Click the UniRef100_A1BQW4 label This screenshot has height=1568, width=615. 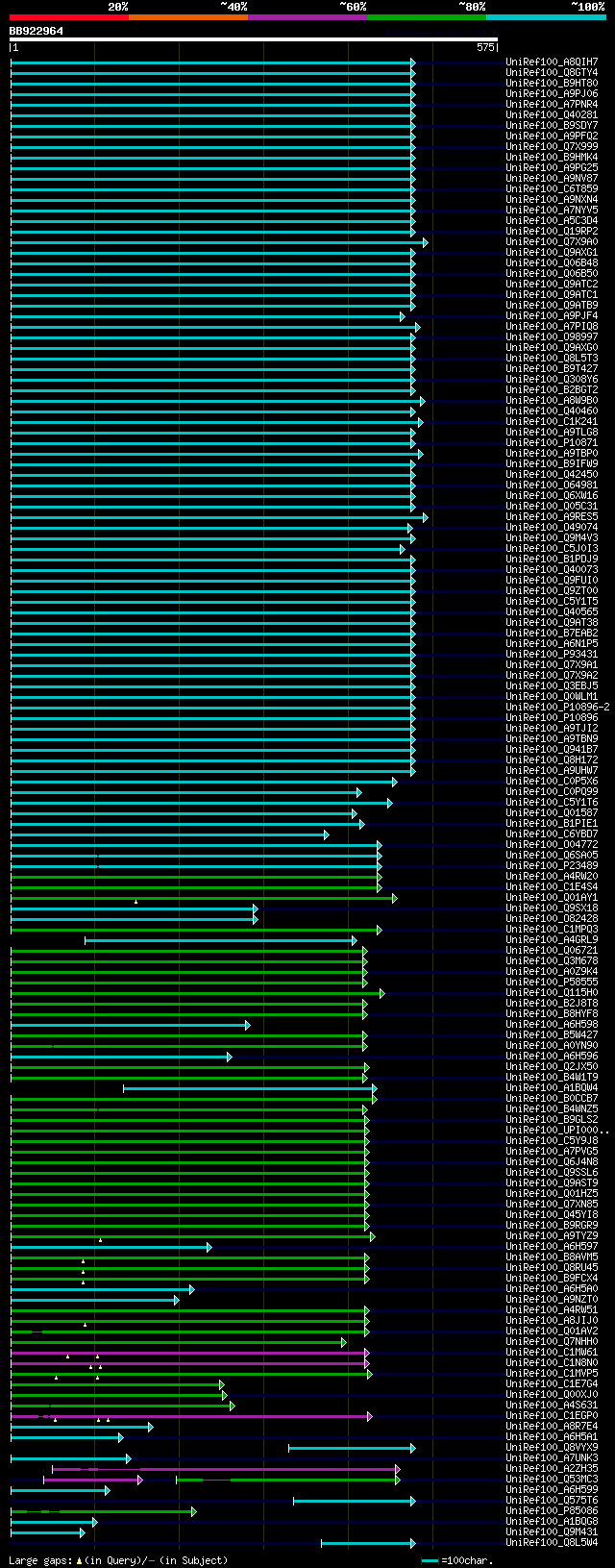[552, 1088]
